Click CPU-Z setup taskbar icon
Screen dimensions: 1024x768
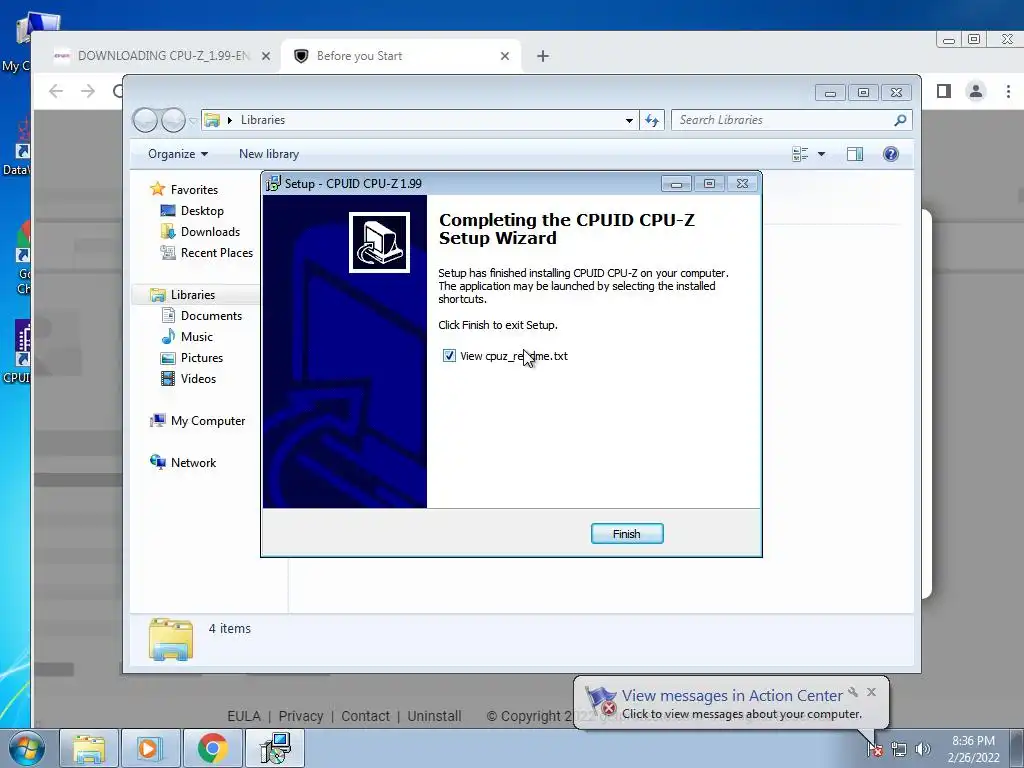click(275, 748)
